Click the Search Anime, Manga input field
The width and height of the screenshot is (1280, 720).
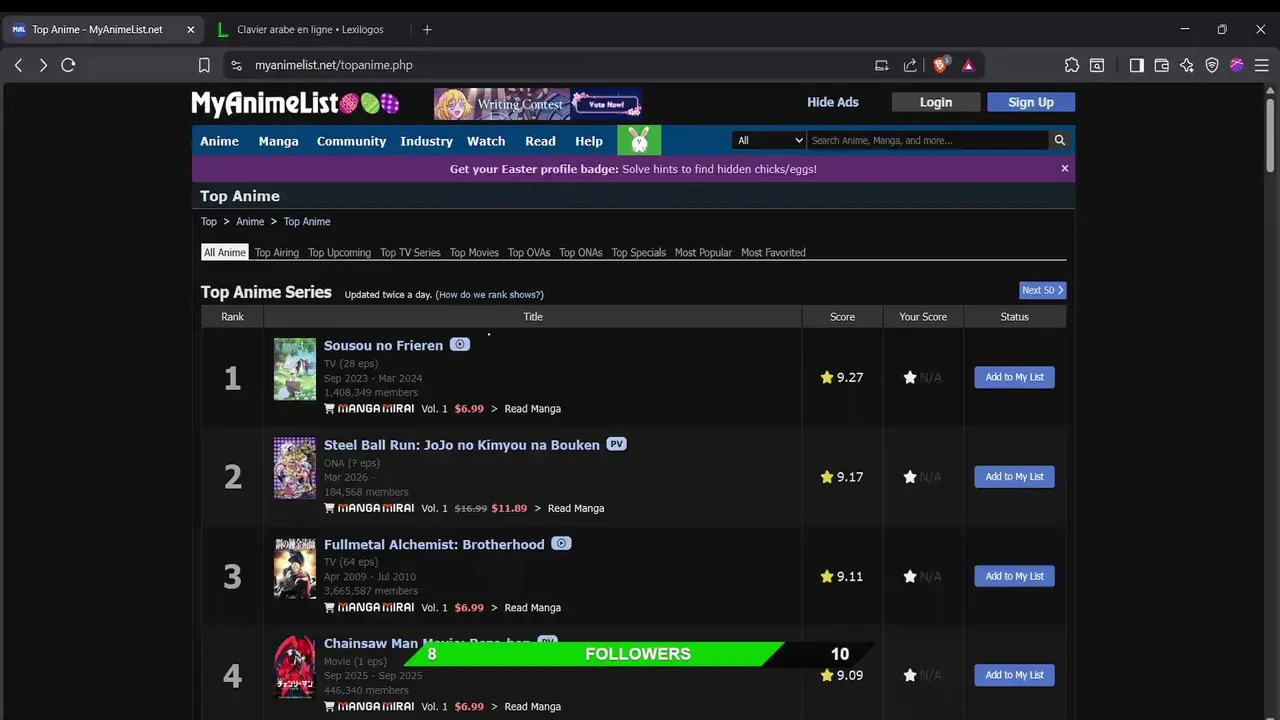[x=928, y=140]
